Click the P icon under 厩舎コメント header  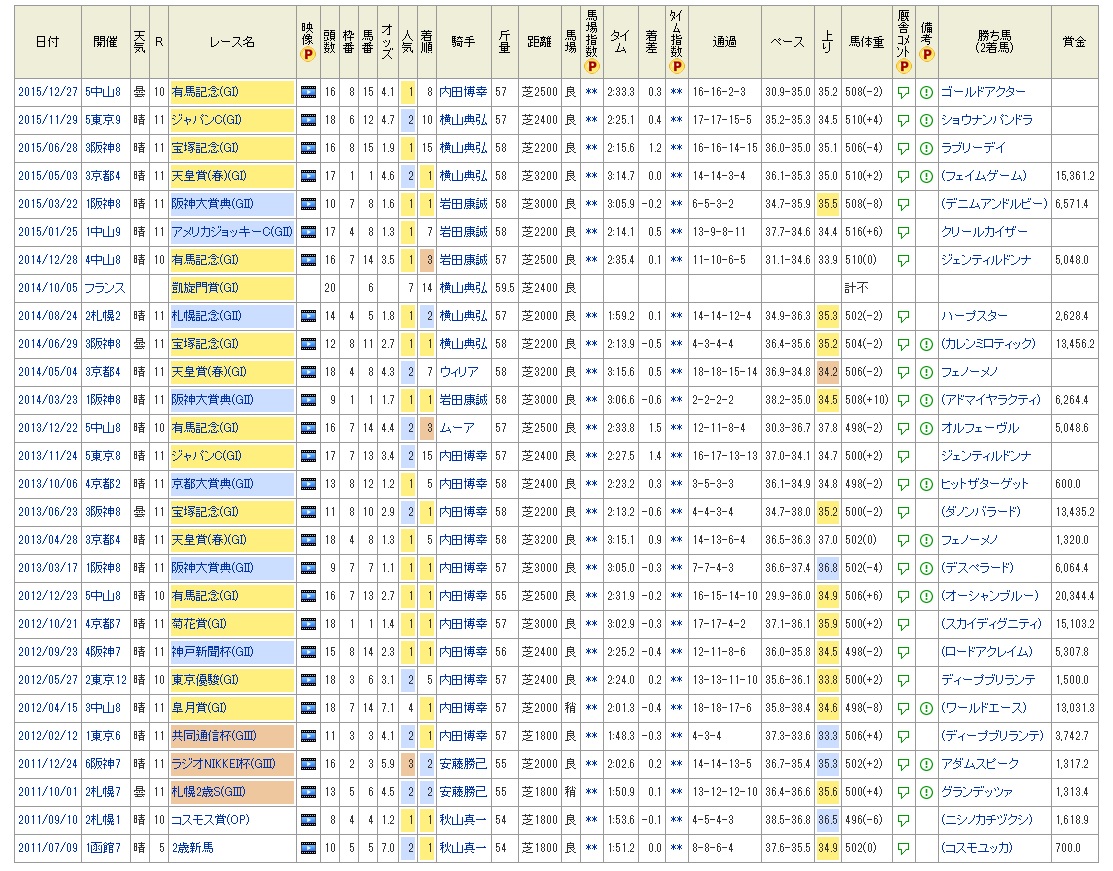(903, 66)
